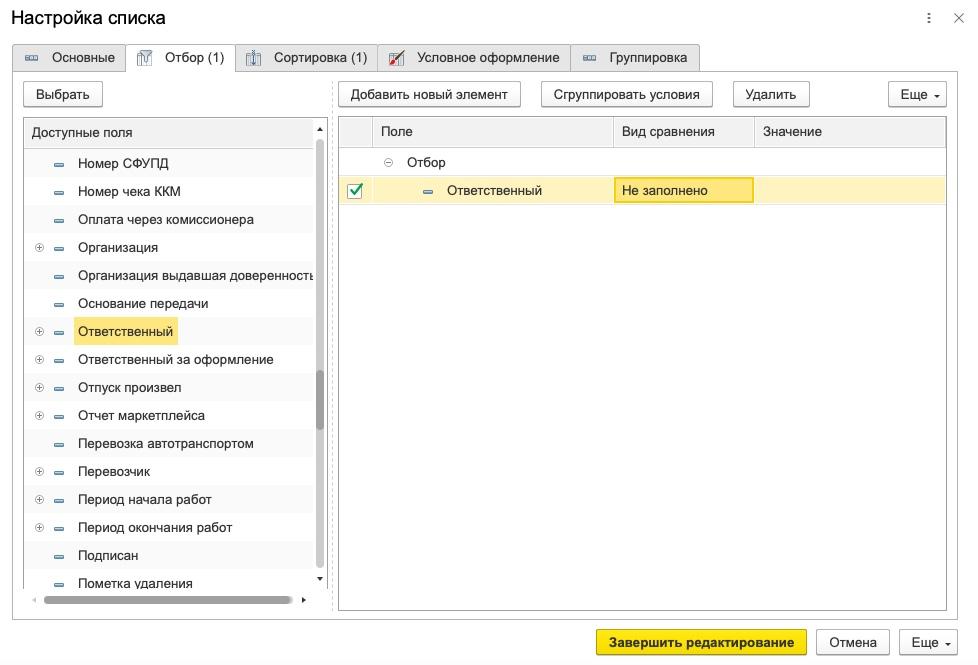
Task: Click the horizontal scrollbar of available fields
Action: (168, 600)
